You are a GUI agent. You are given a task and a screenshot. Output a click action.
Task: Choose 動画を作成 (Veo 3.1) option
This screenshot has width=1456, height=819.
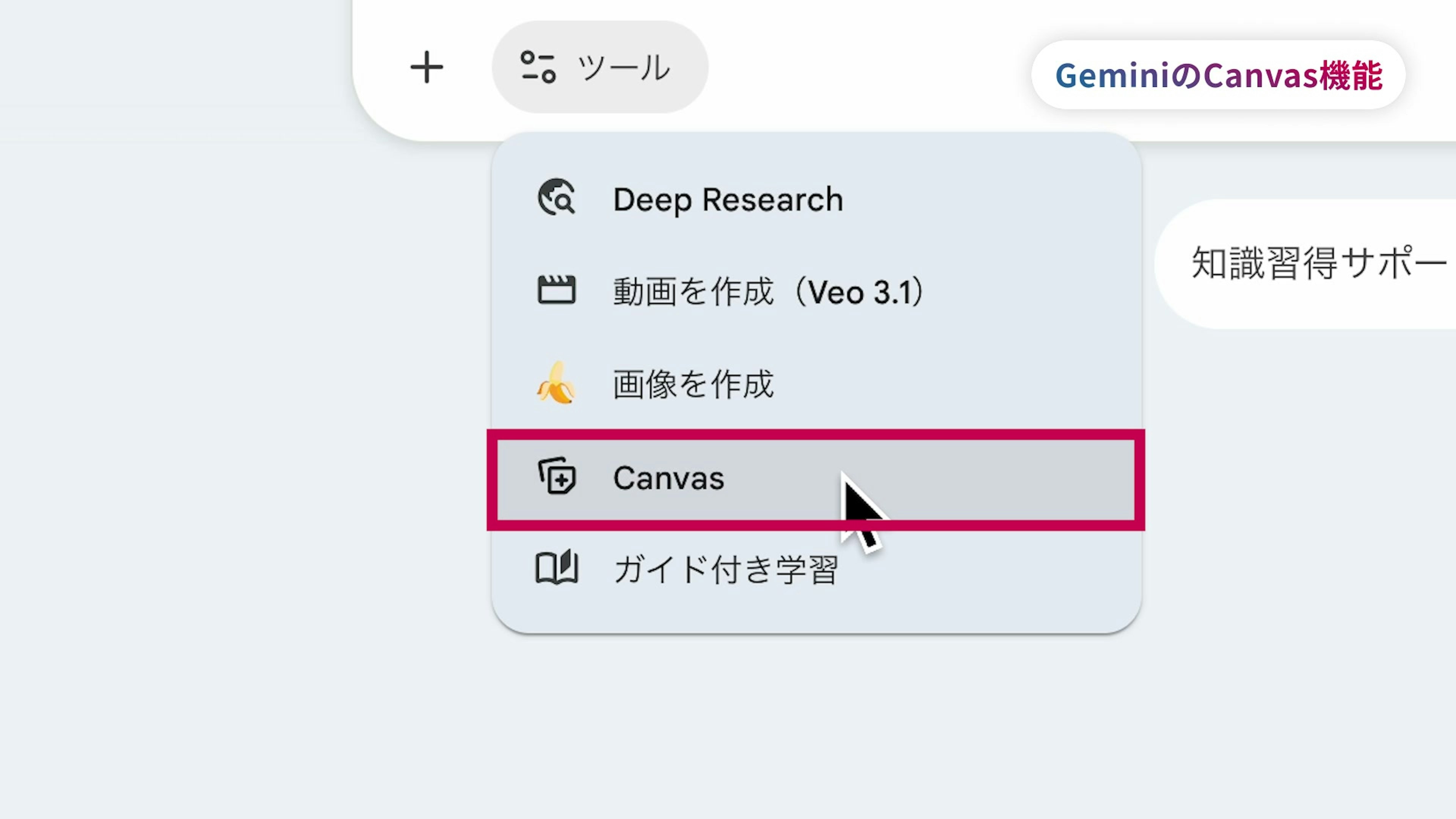[x=769, y=292]
